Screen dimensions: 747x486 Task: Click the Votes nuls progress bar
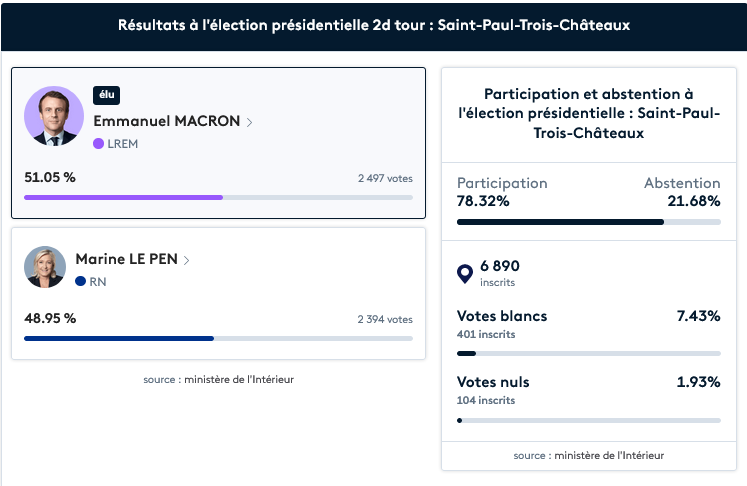coord(588,420)
